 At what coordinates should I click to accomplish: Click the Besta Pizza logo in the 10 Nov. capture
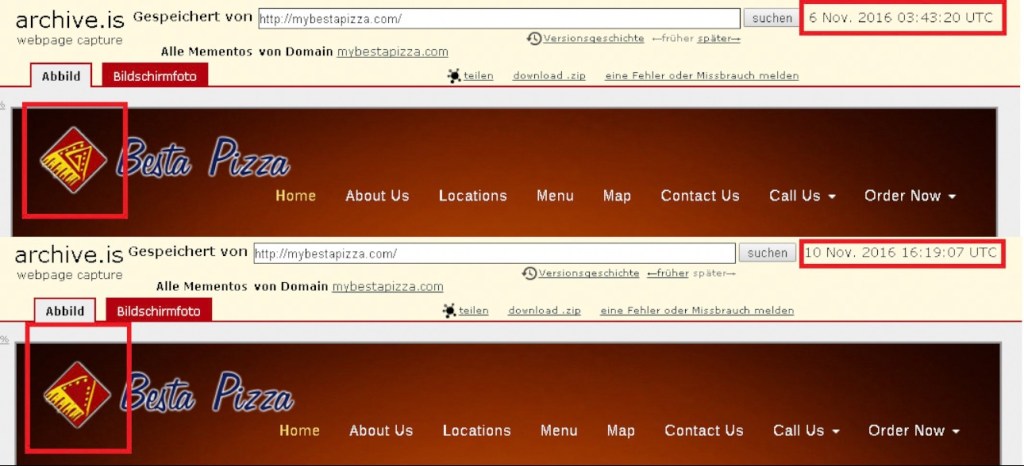pos(79,392)
